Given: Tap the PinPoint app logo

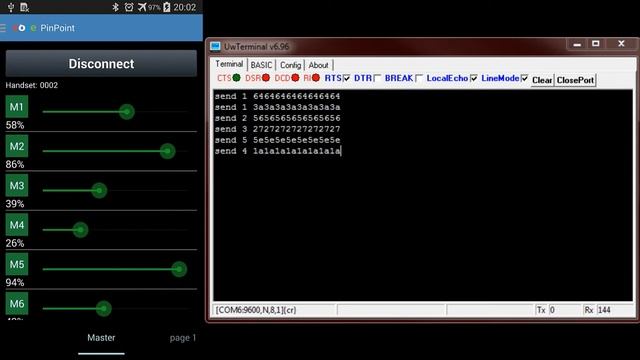Looking at the screenshot, I should coord(24,28).
